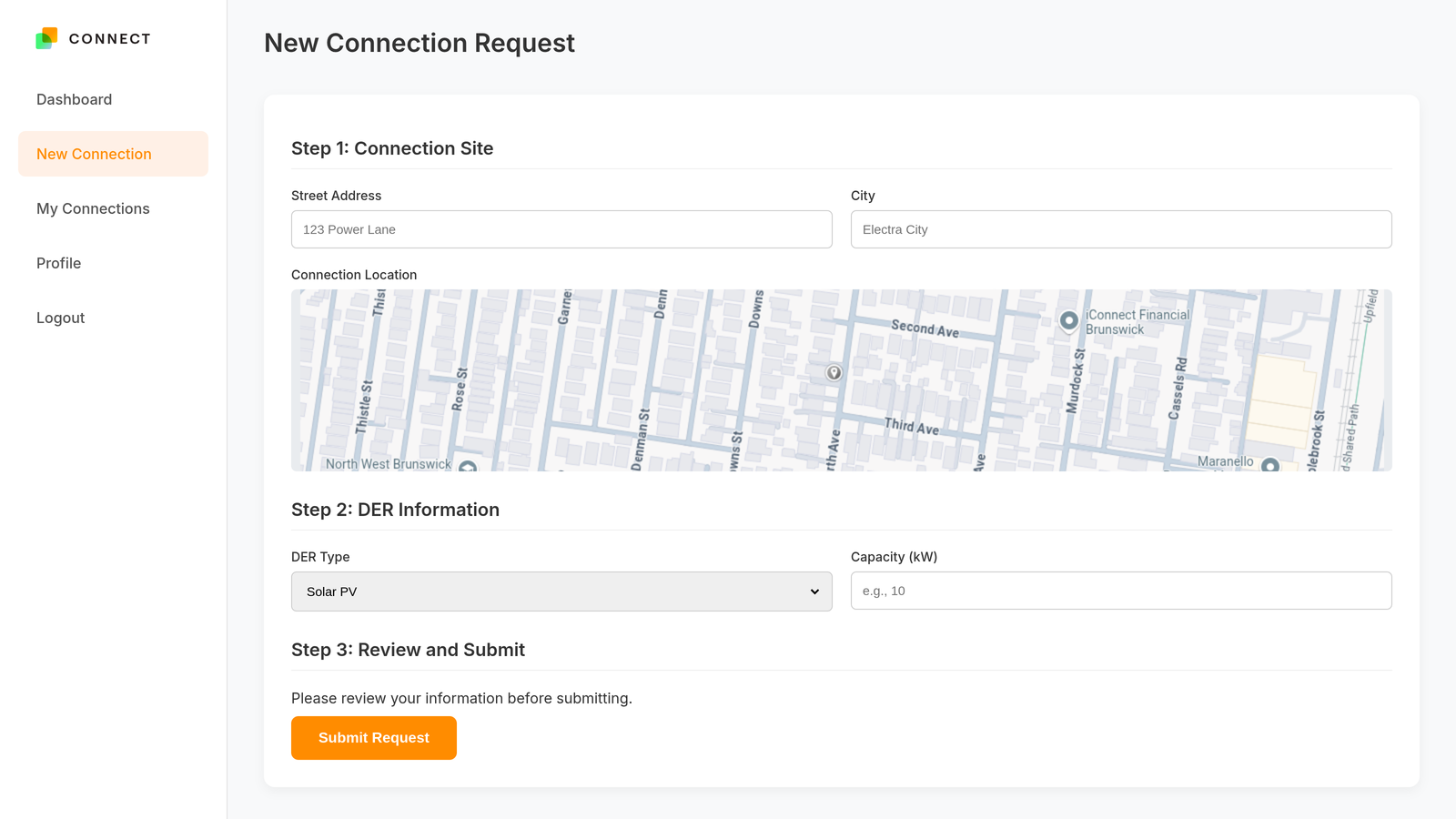Click the Connect logo icon
Screen dimensions: 1456x819
click(46, 38)
